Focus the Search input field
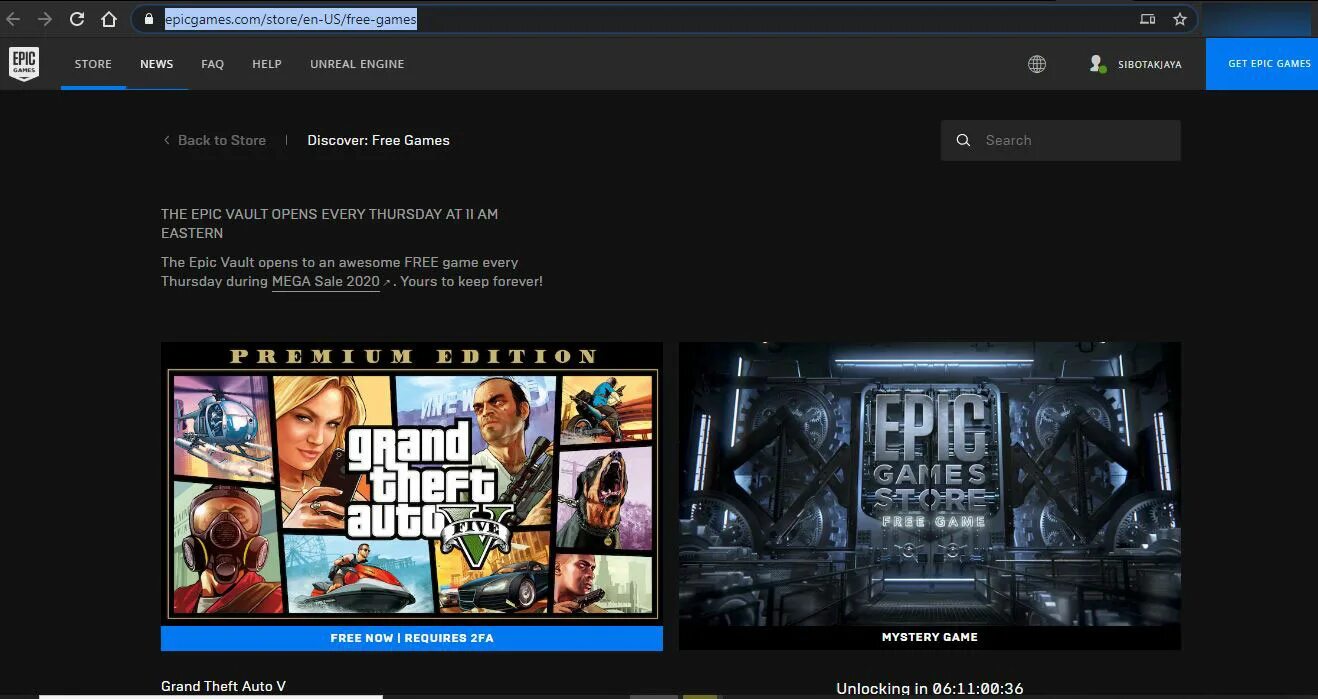Viewport: 1318px width, 699px height. coord(1061,141)
